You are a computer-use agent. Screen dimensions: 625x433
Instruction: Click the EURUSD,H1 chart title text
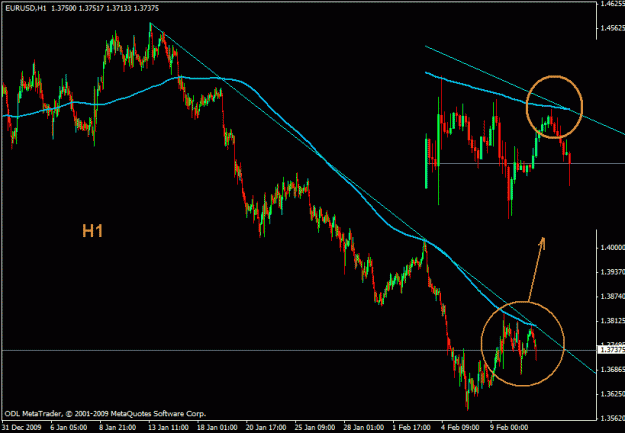[26, 8]
